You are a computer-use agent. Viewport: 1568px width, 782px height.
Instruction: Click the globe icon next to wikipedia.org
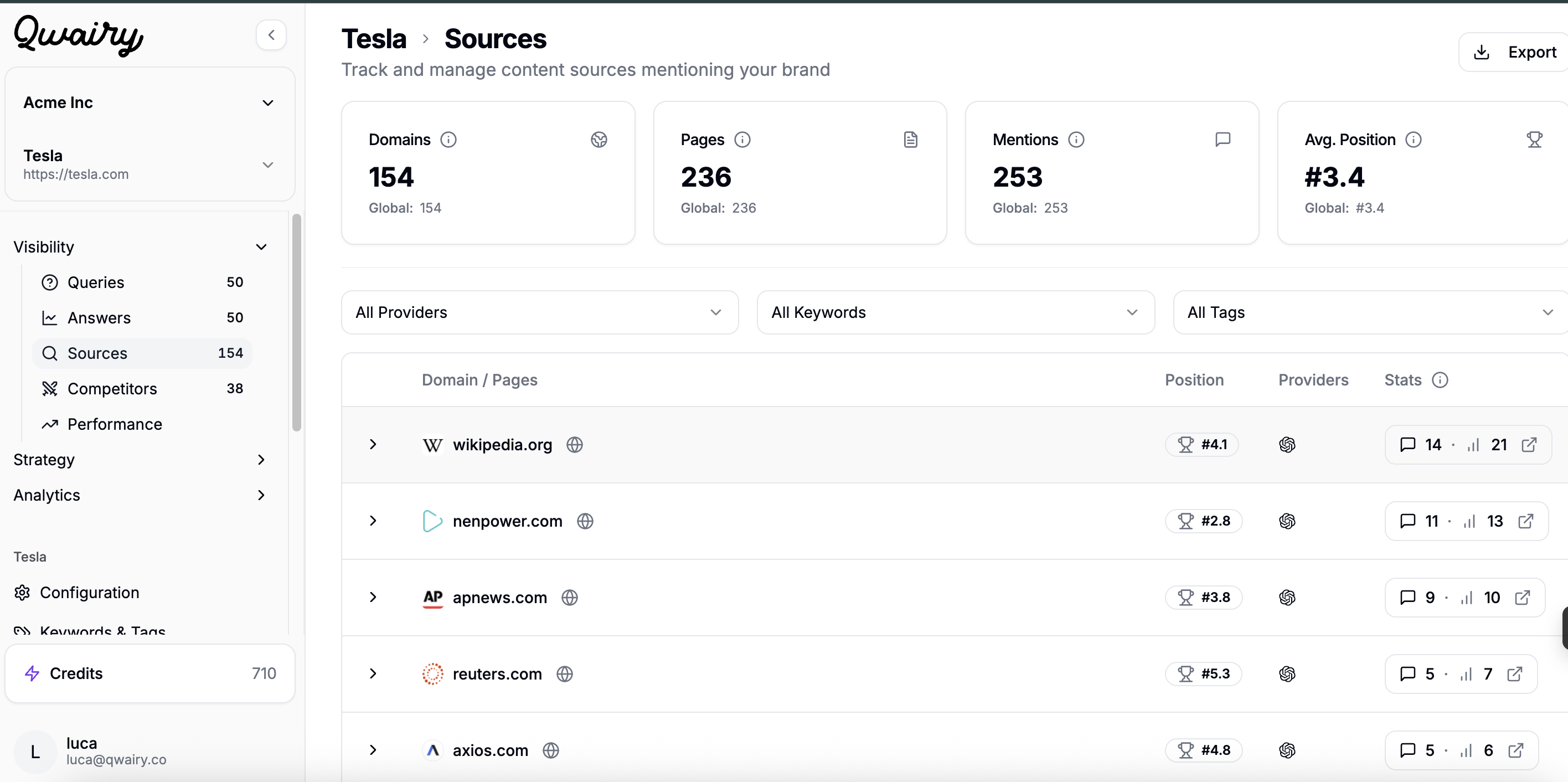coord(575,445)
